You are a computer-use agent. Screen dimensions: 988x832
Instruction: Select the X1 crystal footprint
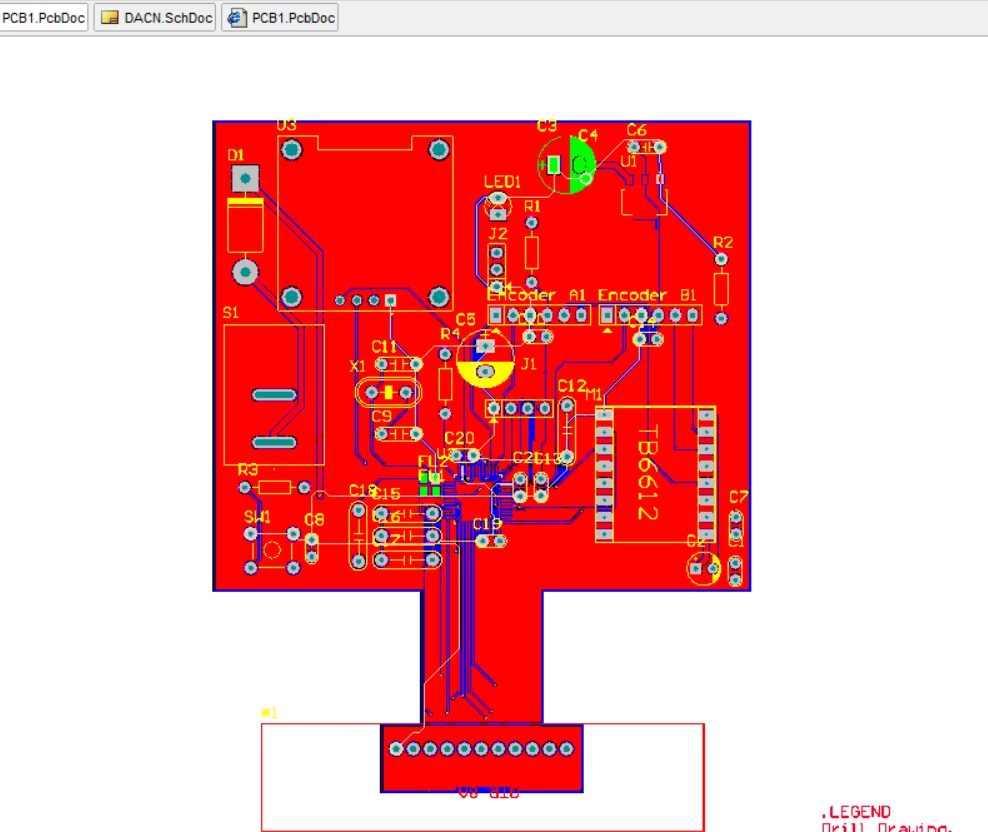click(389, 393)
